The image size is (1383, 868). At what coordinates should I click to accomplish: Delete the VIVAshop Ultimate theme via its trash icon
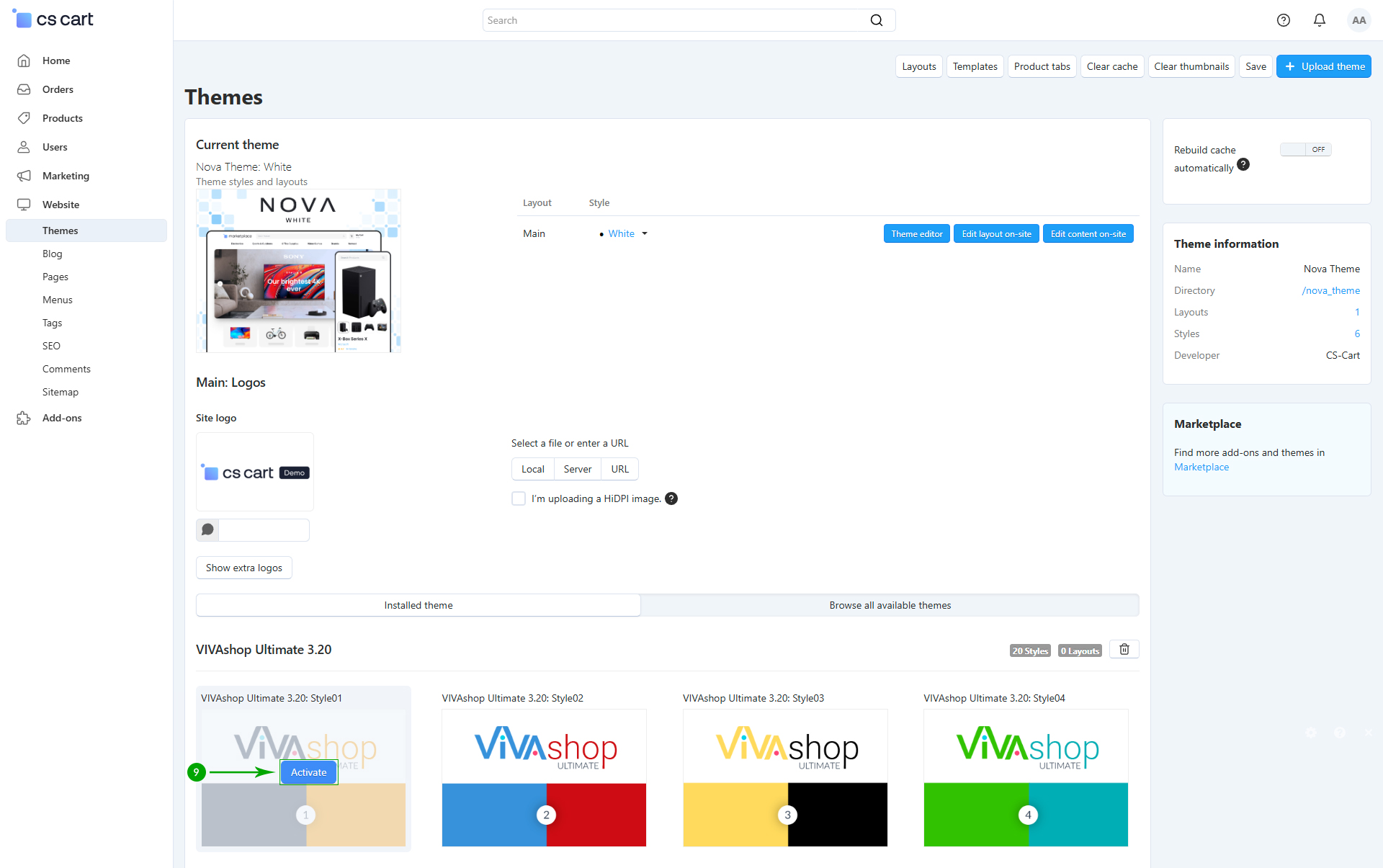pyautogui.click(x=1124, y=650)
